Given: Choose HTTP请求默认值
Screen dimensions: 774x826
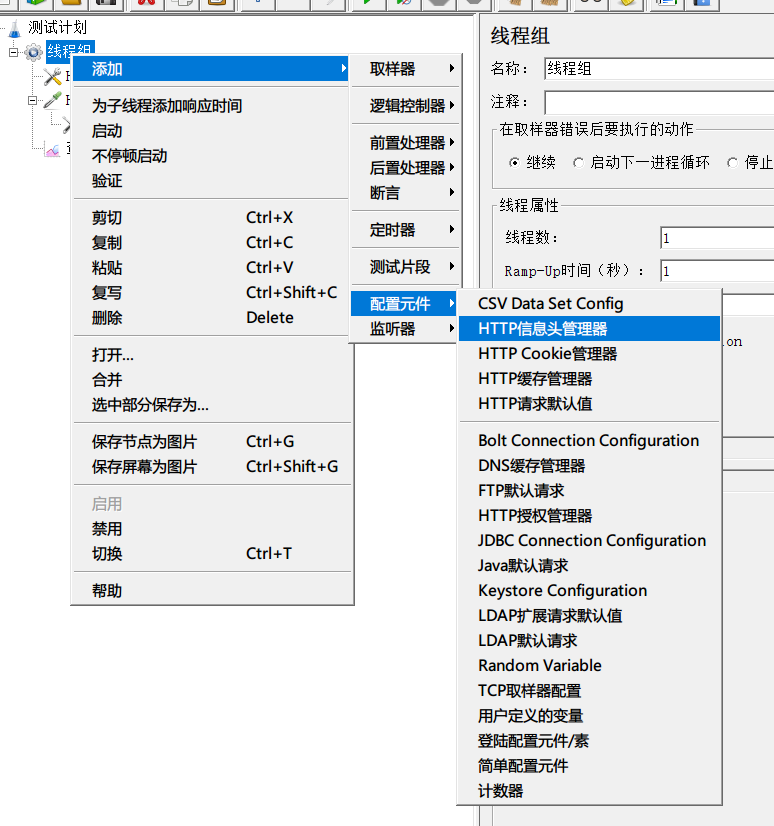Looking at the screenshot, I should (589, 404).
